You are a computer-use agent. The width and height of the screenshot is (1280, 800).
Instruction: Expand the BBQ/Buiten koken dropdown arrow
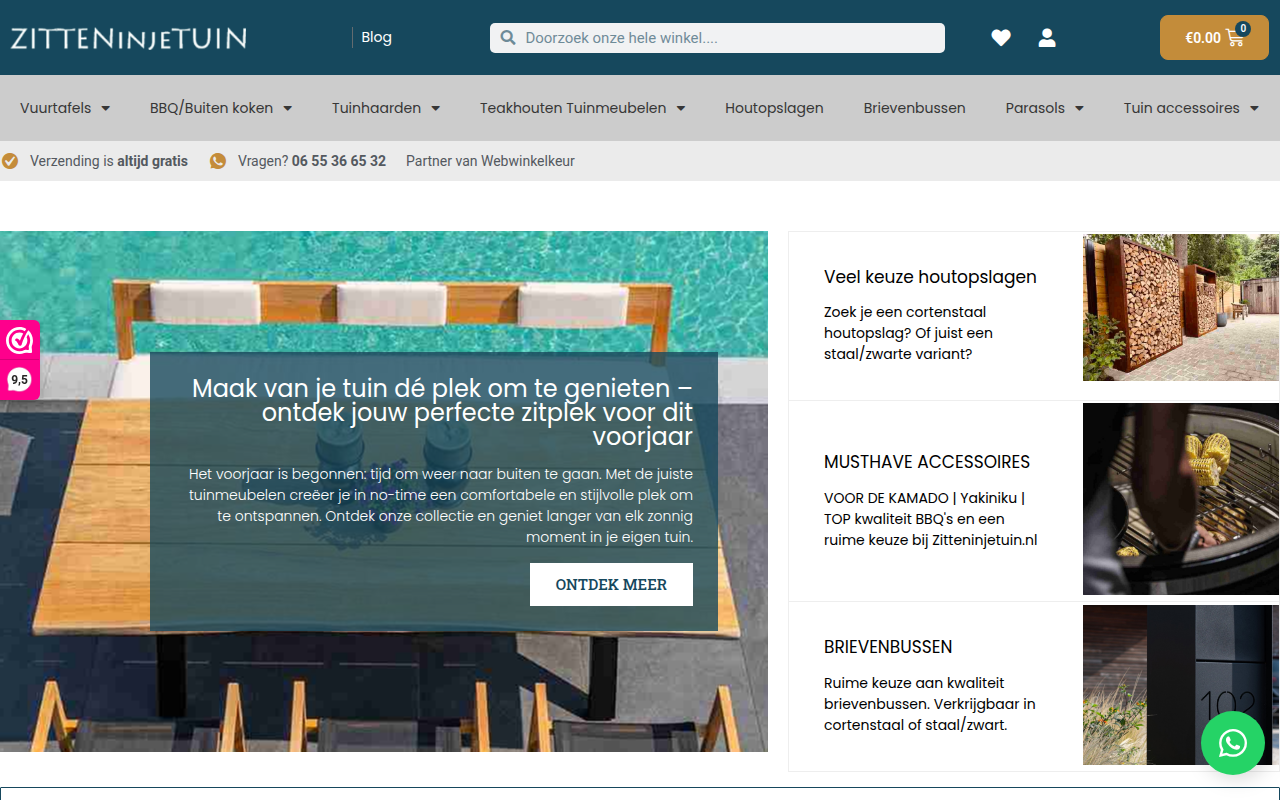(x=287, y=108)
